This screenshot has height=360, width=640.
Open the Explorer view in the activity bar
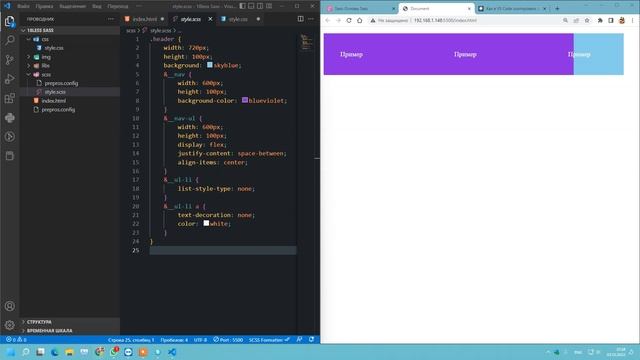[x=9, y=21]
